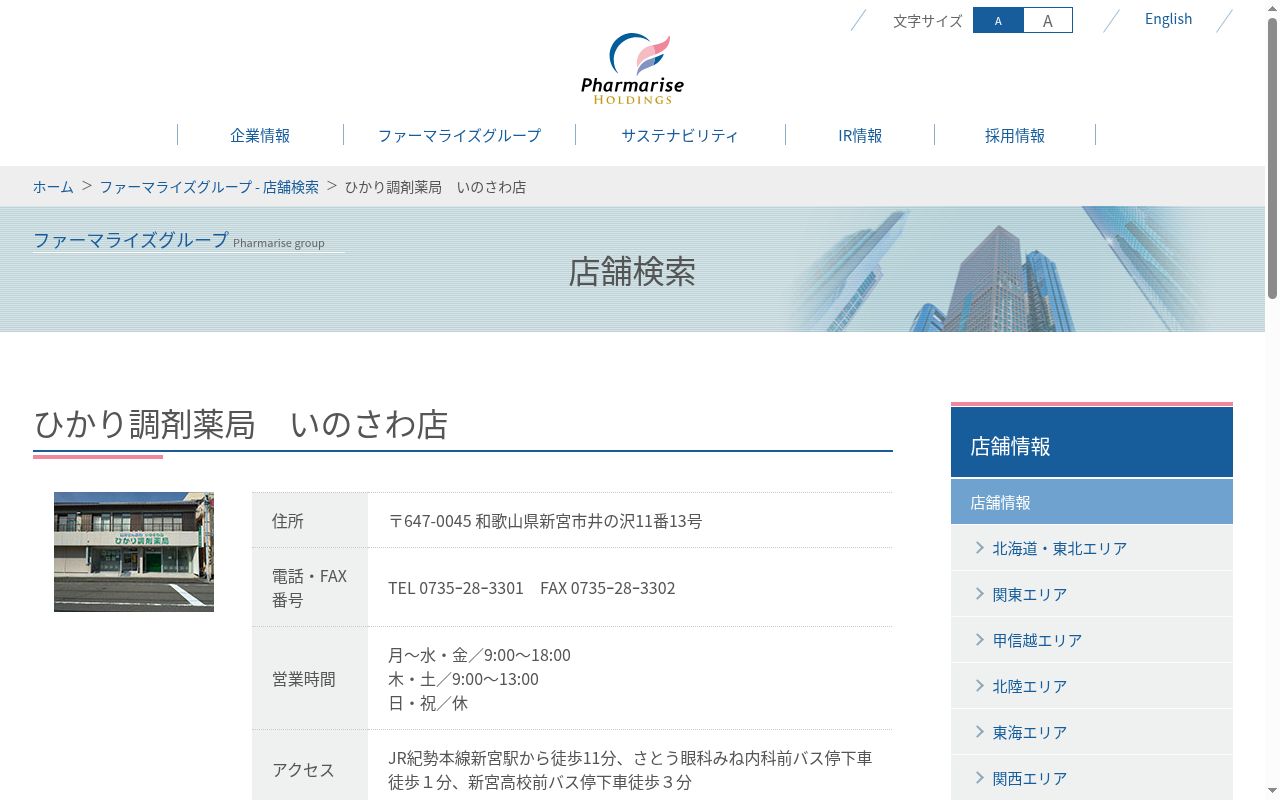Open the IR情報 menu

pyautogui.click(x=860, y=135)
